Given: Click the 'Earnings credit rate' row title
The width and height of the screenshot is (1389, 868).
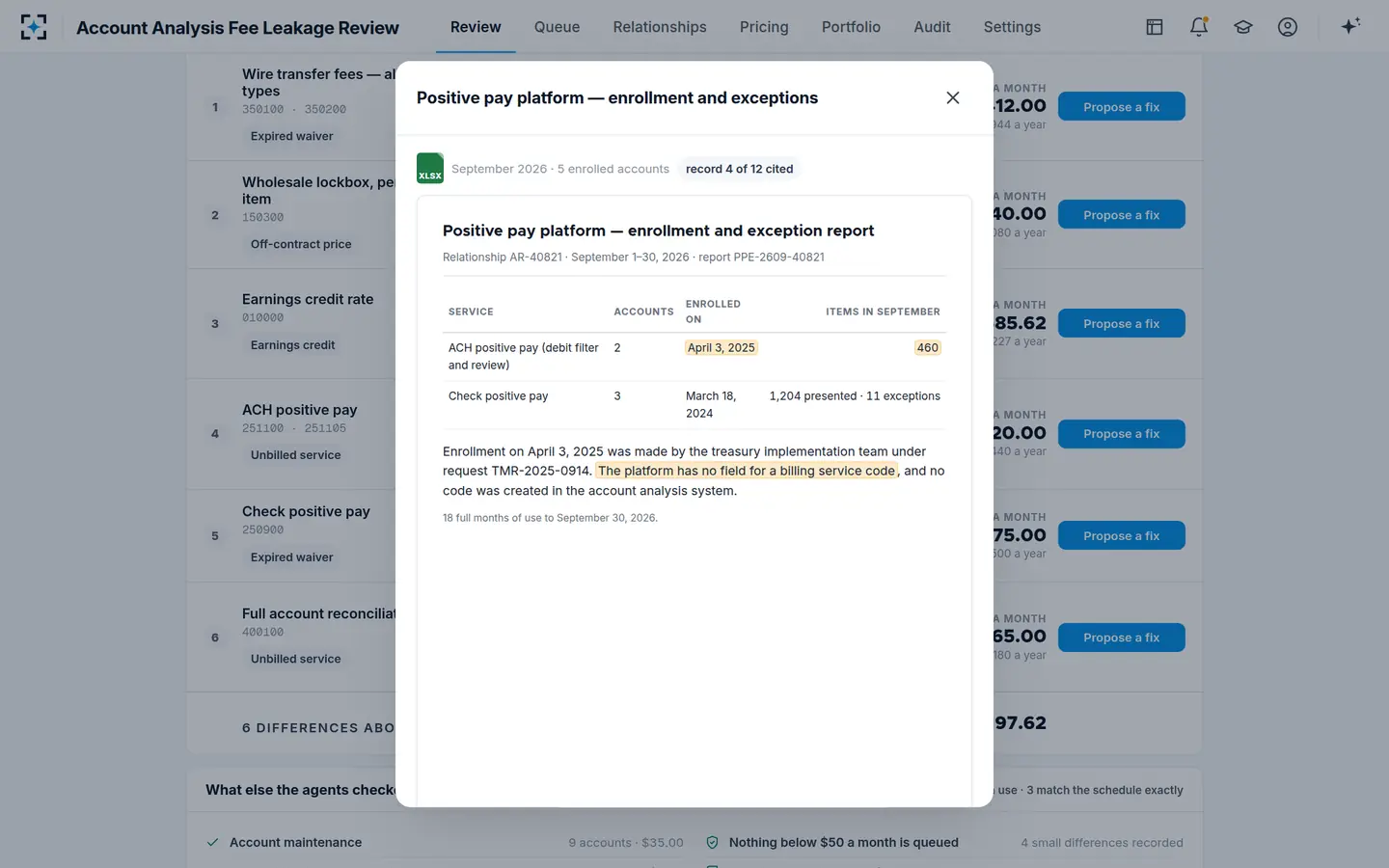Looking at the screenshot, I should click(308, 299).
